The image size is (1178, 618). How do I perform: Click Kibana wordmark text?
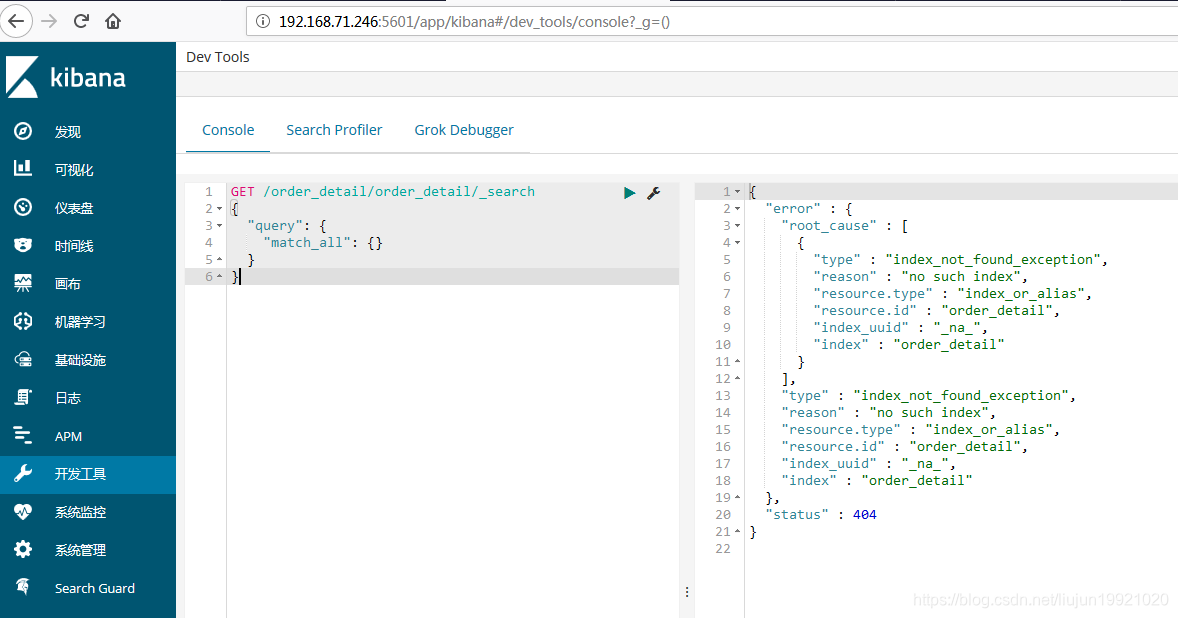(x=88, y=77)
